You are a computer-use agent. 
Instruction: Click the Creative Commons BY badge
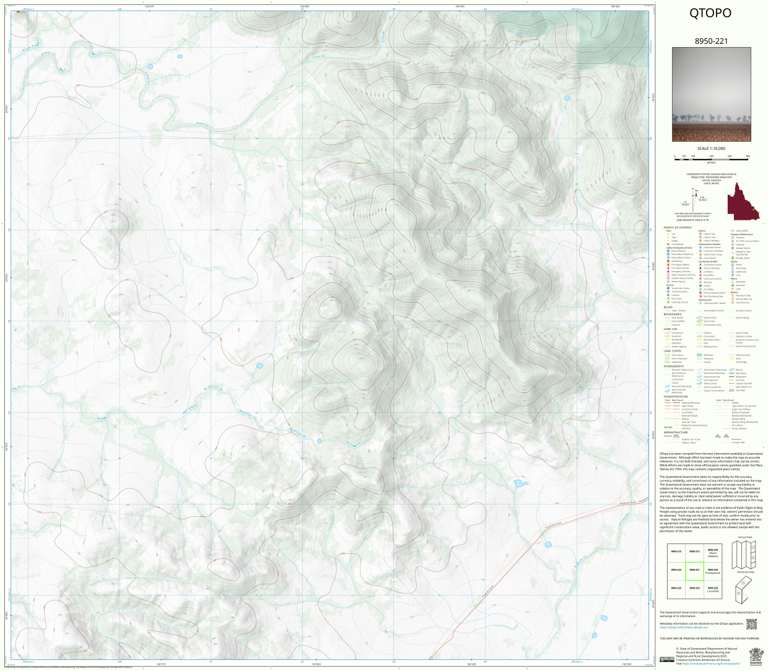(x=667, y=659)
